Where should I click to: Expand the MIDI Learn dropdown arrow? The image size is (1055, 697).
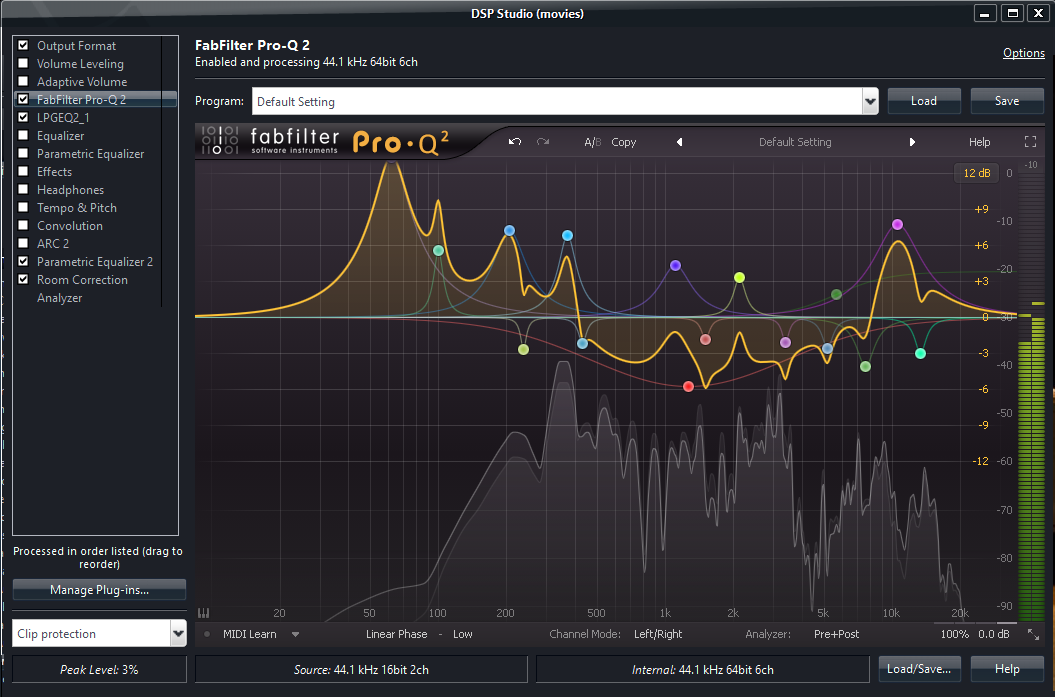coord(295,634)
